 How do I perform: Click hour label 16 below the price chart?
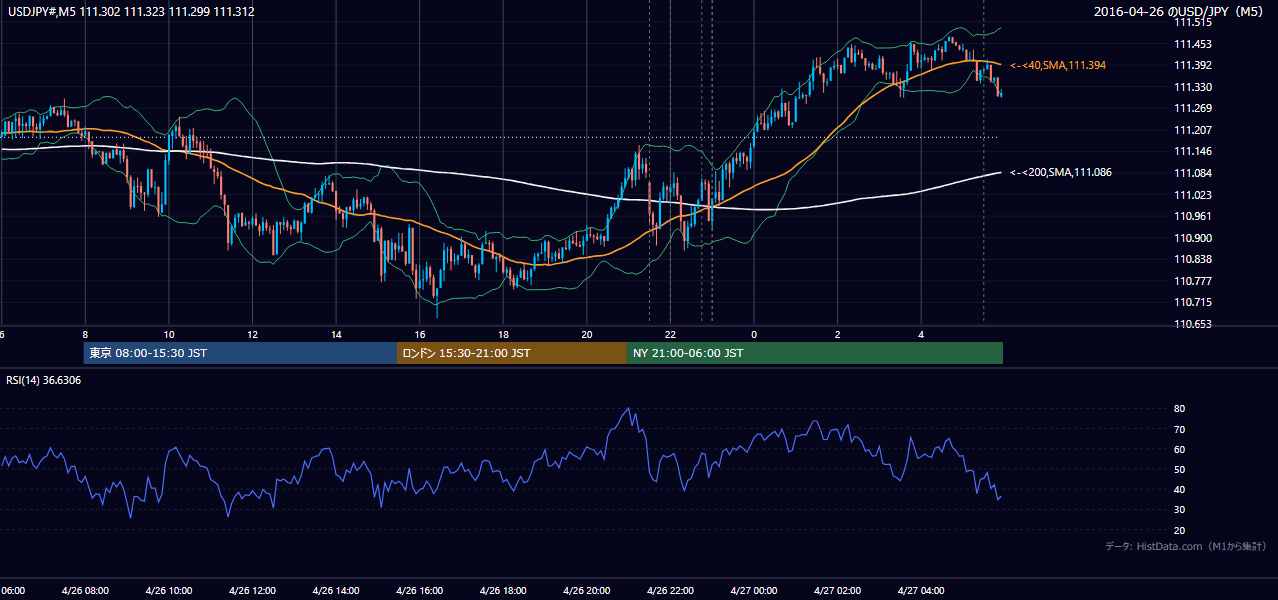[420, 334]
